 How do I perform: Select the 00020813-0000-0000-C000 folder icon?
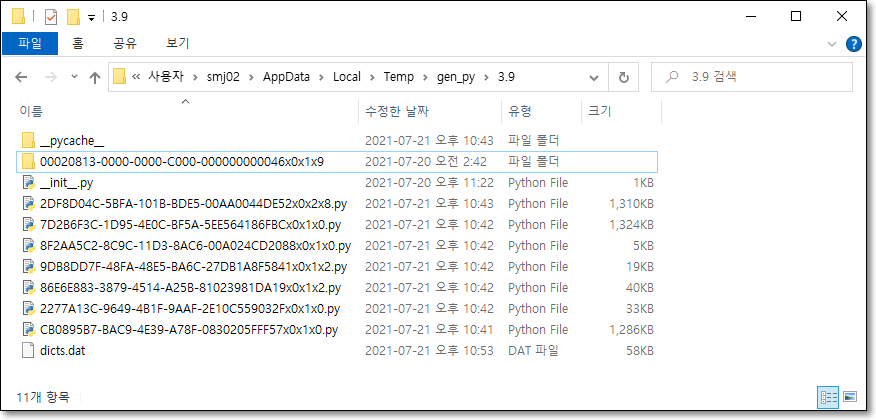[x=28, y=161]
